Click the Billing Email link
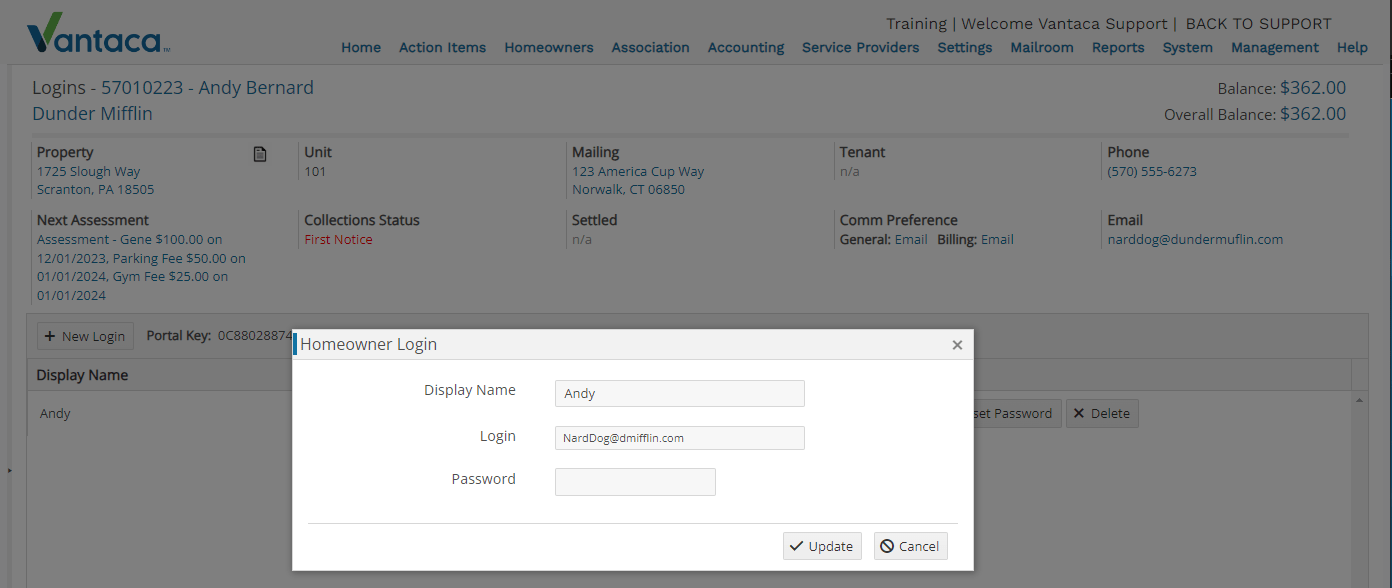This screenshot has width=1392, height=588. (x=997, y=239)
